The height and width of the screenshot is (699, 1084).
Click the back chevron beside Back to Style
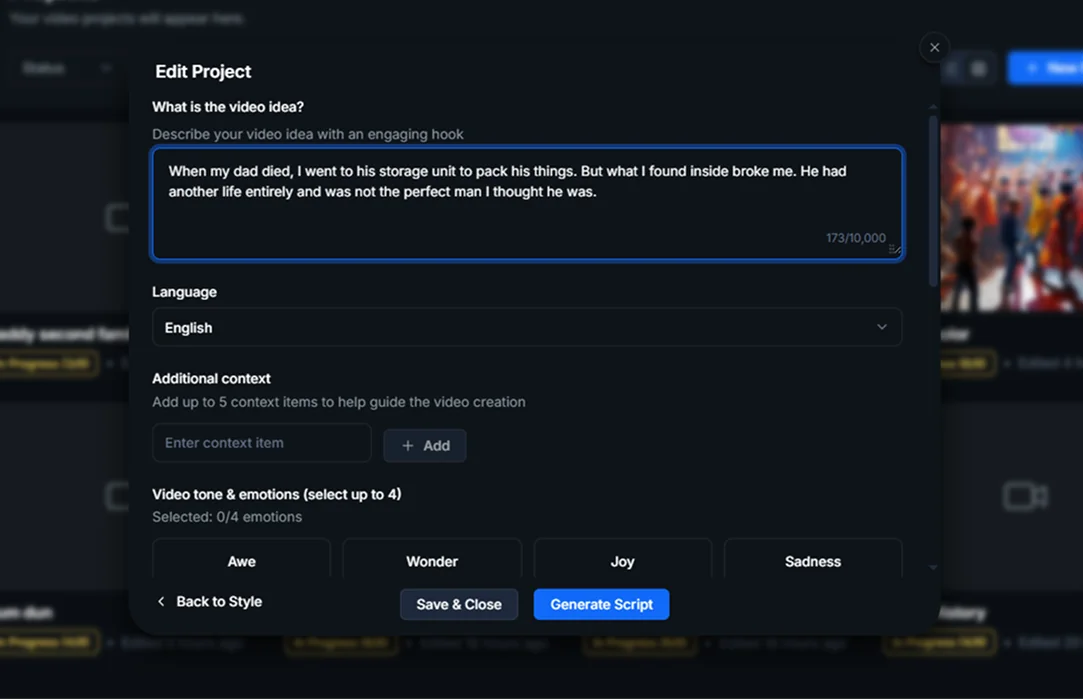(161, 602)
